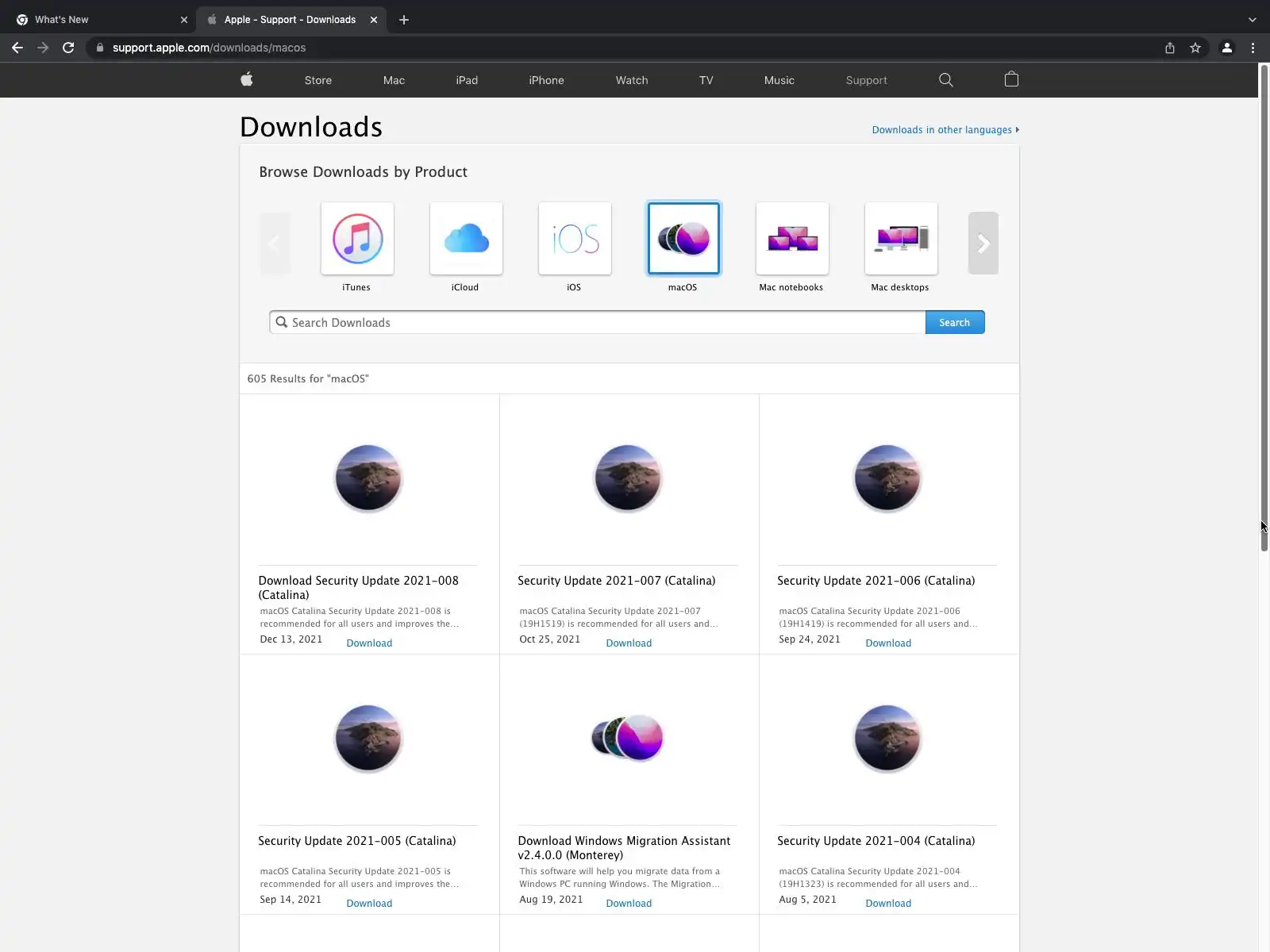Open Security Update 2021-007 Catalina image
The width and height of the screenshot is (1270, 952).
click(x=628, y=478)
